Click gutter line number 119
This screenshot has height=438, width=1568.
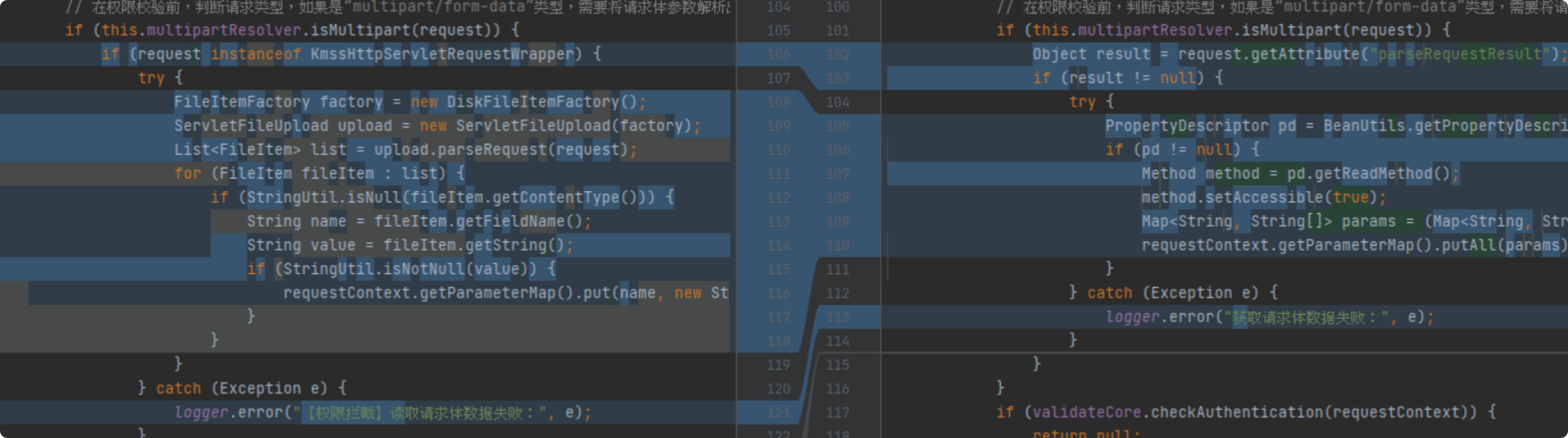(x=779, y=365)
